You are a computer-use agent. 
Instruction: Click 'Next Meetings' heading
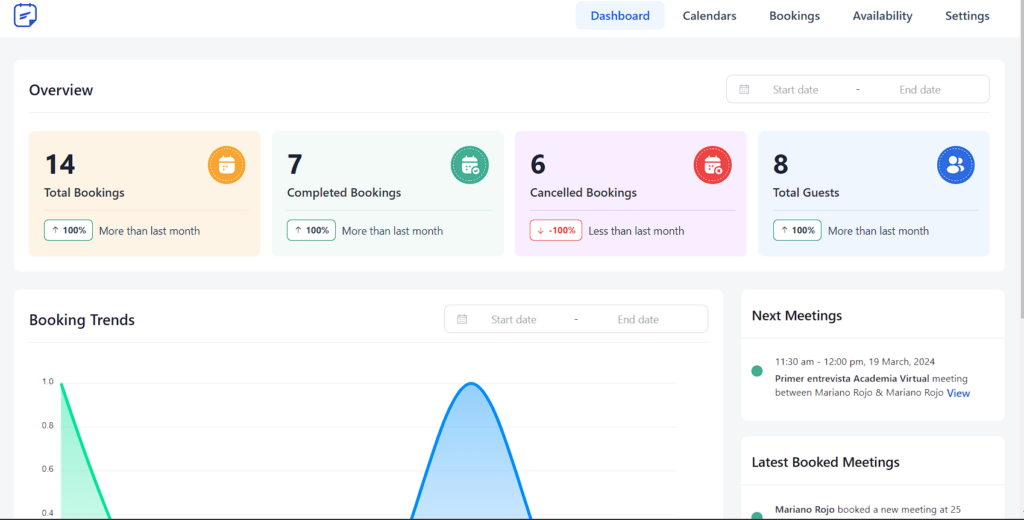coord(797,316)
